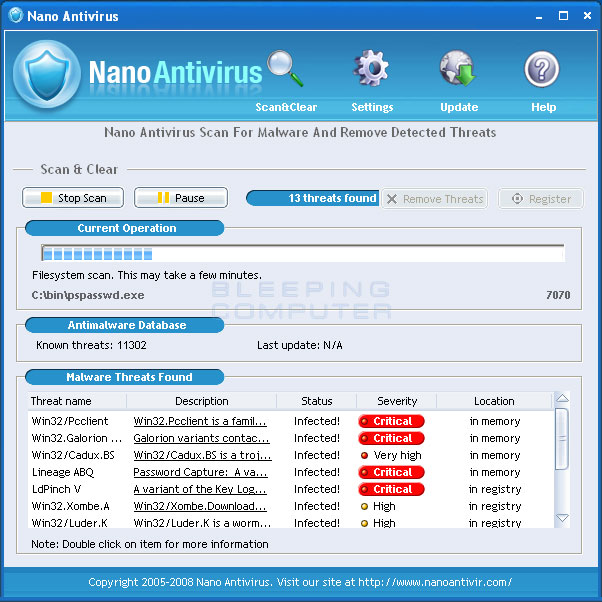This screenshot has width=602, height=602.
Task: Sort by Description column header
Action: click(x=202, y=401)
